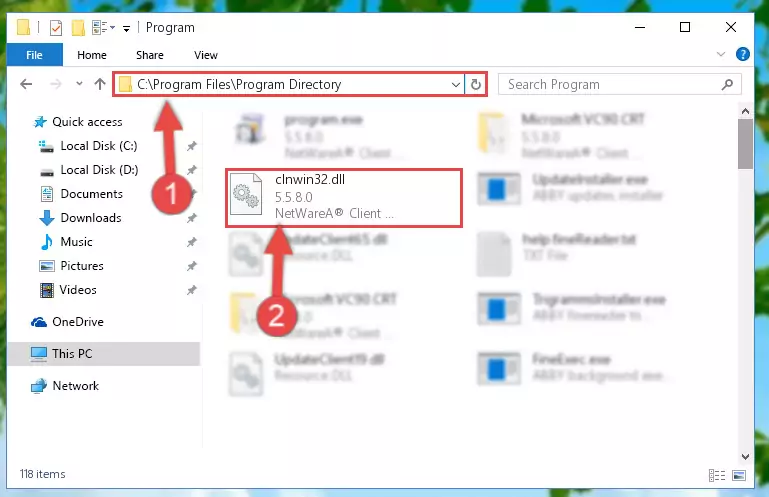
Task: Switch to details view in status bar
Action: point(717,475)
